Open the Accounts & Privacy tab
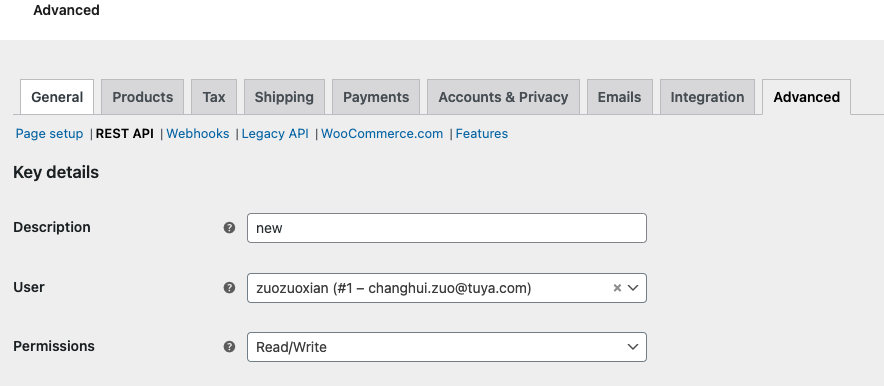The width and height of the screenshot is (884, 386). click(503, 97)
